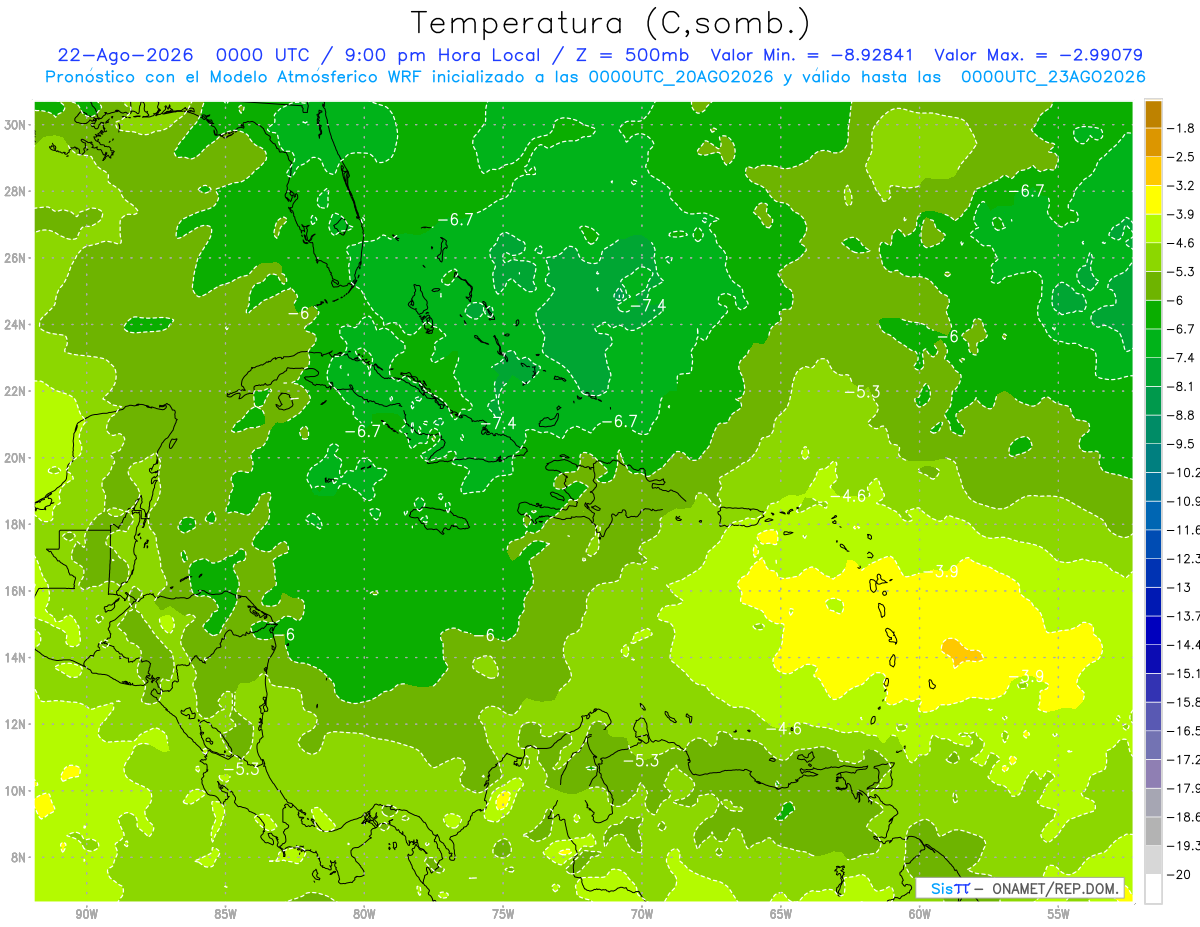Click the "Valor Max. = -2.99079" readout
Image resolution: width=1200 pixels, height=927 pixels.
point(1039,55)
